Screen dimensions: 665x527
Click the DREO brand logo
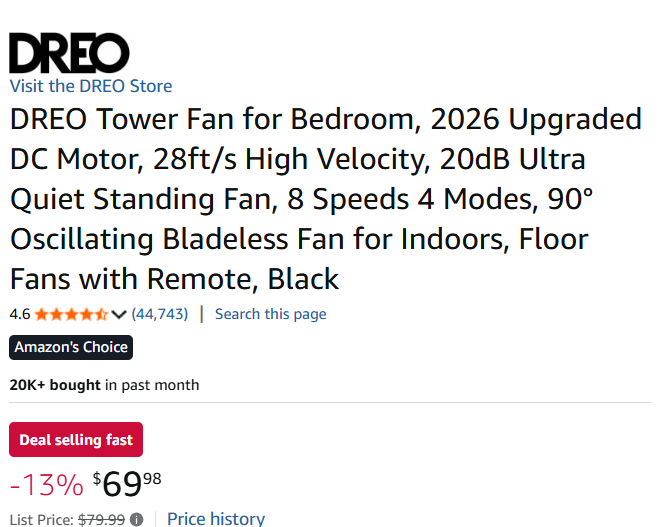69,52
